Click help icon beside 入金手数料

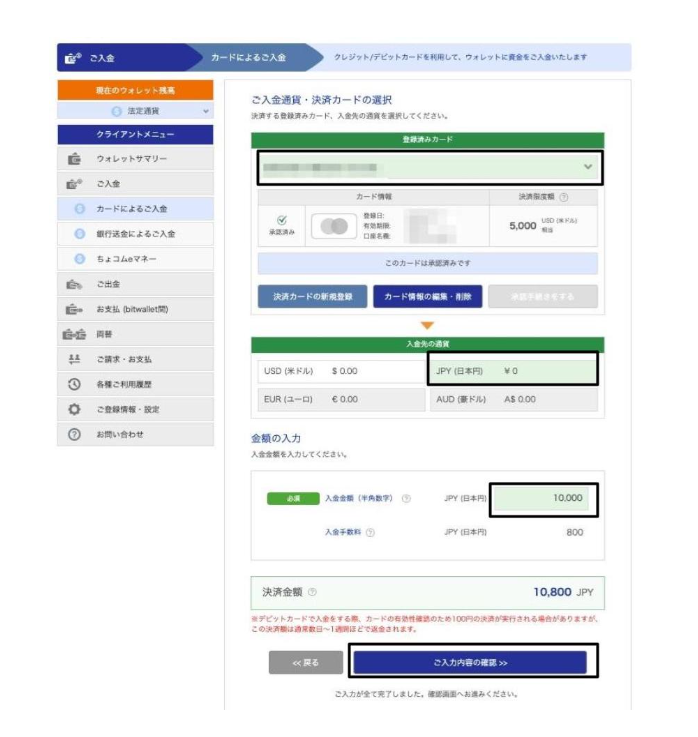pos(370,532)
